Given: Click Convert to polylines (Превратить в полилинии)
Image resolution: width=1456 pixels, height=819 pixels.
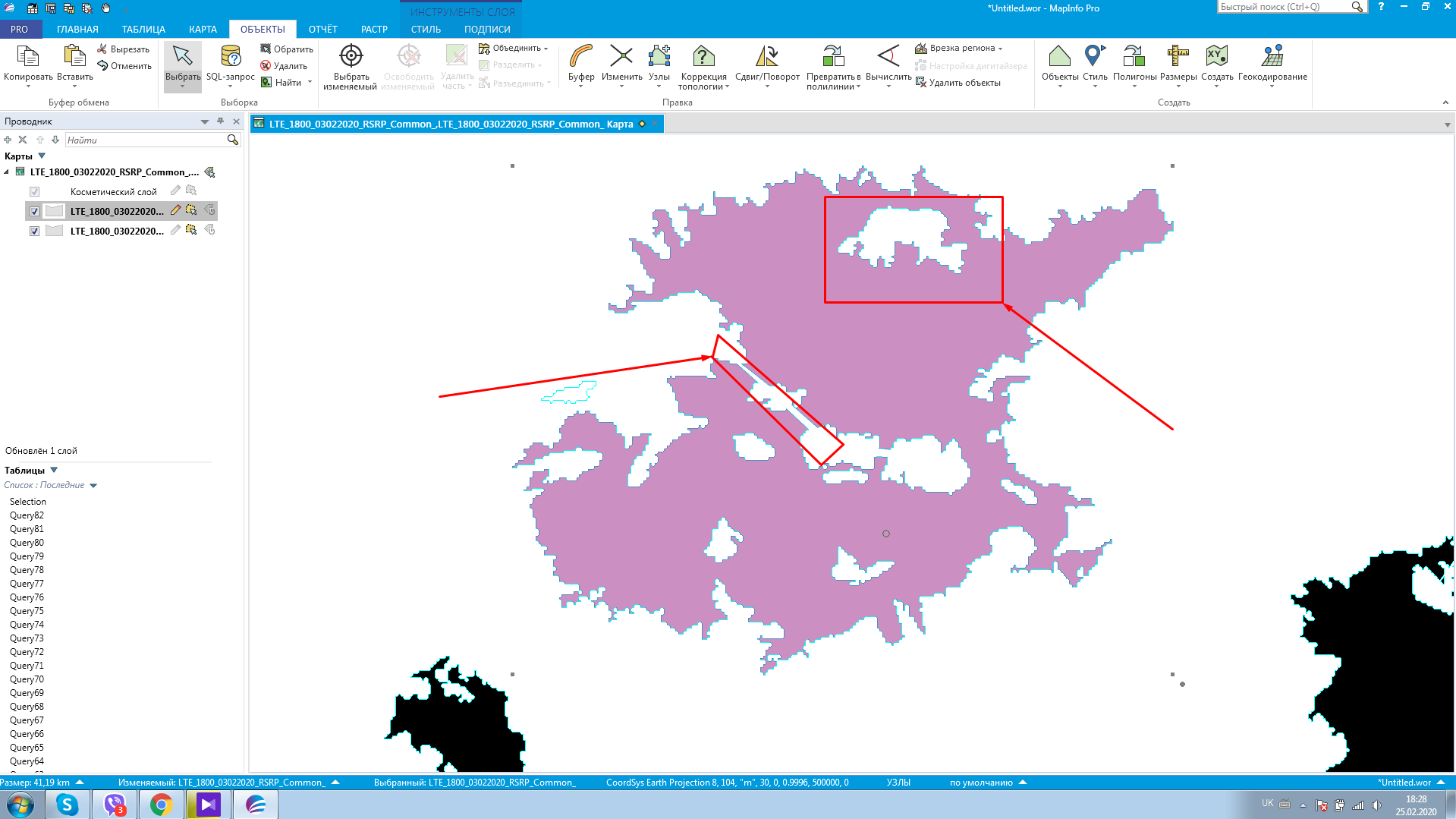Looking at the screenshot, I should point(833,56).
